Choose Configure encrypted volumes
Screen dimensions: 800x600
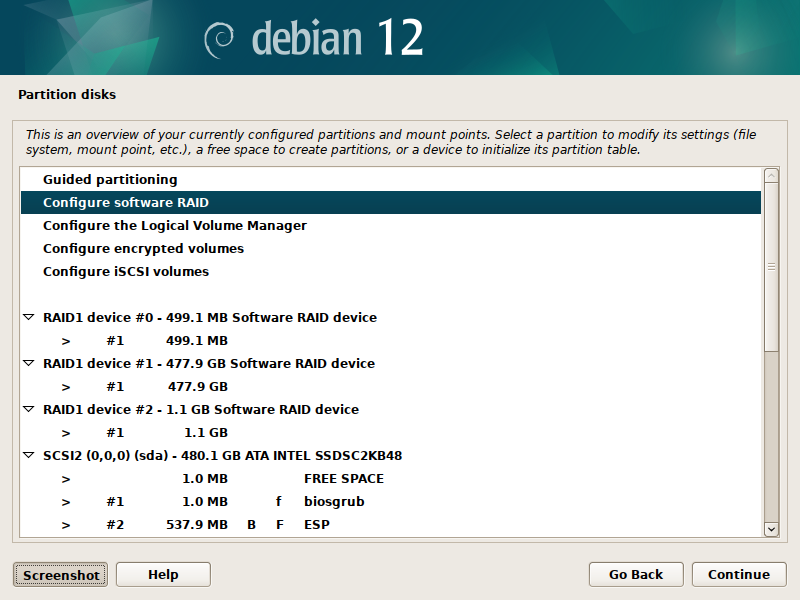pos(143,249)
